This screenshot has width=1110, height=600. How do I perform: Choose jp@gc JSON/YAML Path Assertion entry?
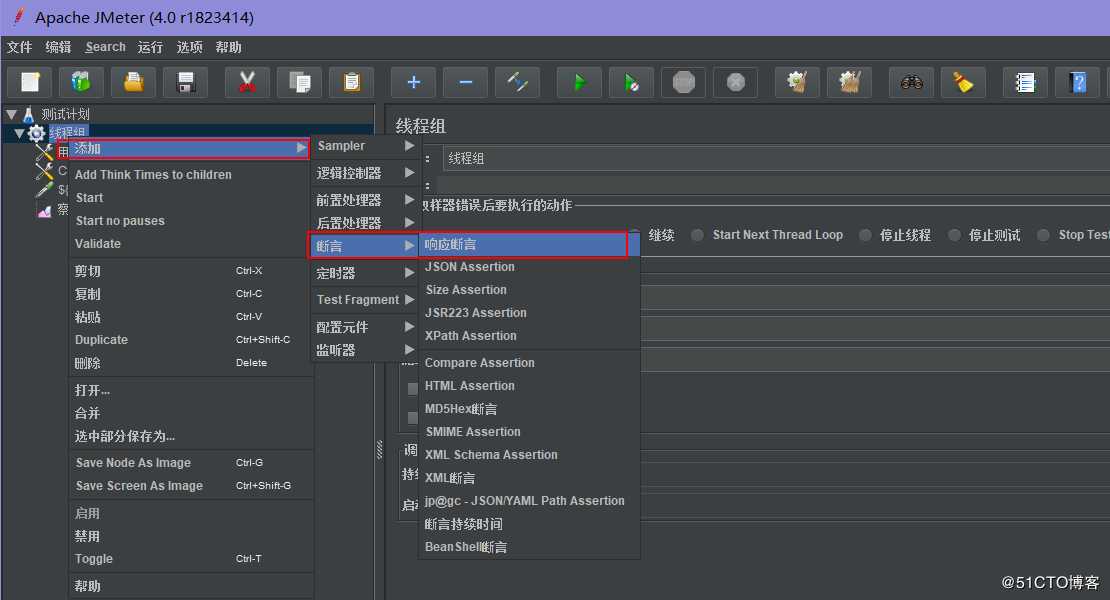(x=530, y=501)
